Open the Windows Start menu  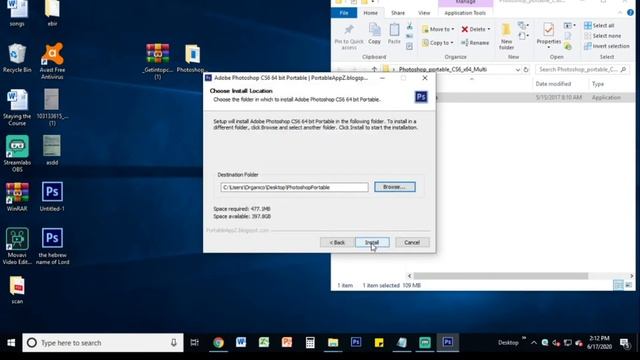[x=11, y=342]
